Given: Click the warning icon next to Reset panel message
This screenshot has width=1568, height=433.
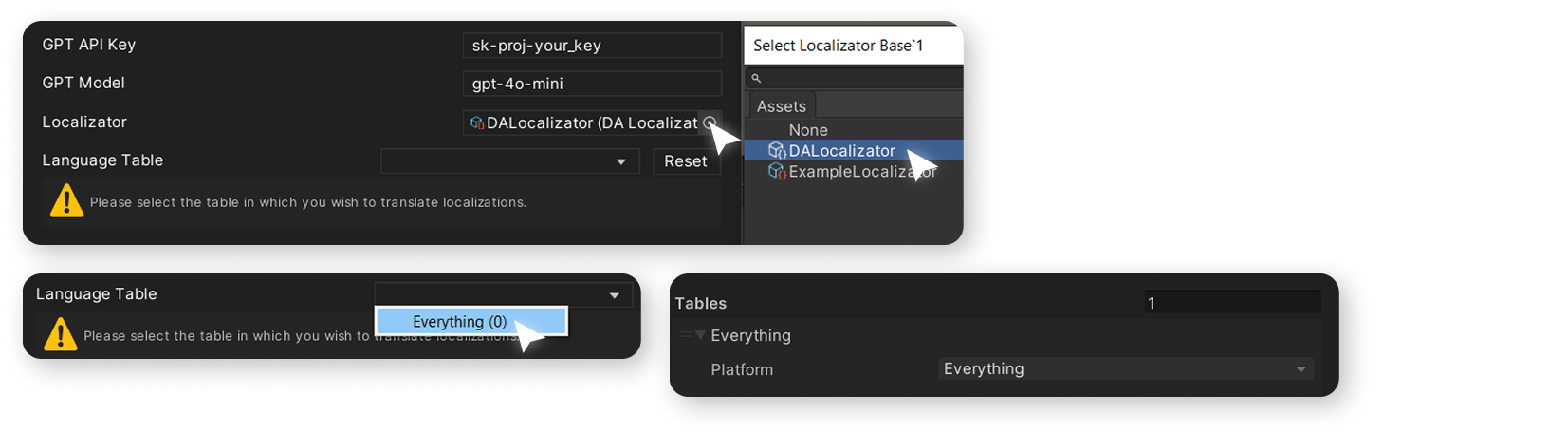Looking at the screenshot, I should pos(66,201).
